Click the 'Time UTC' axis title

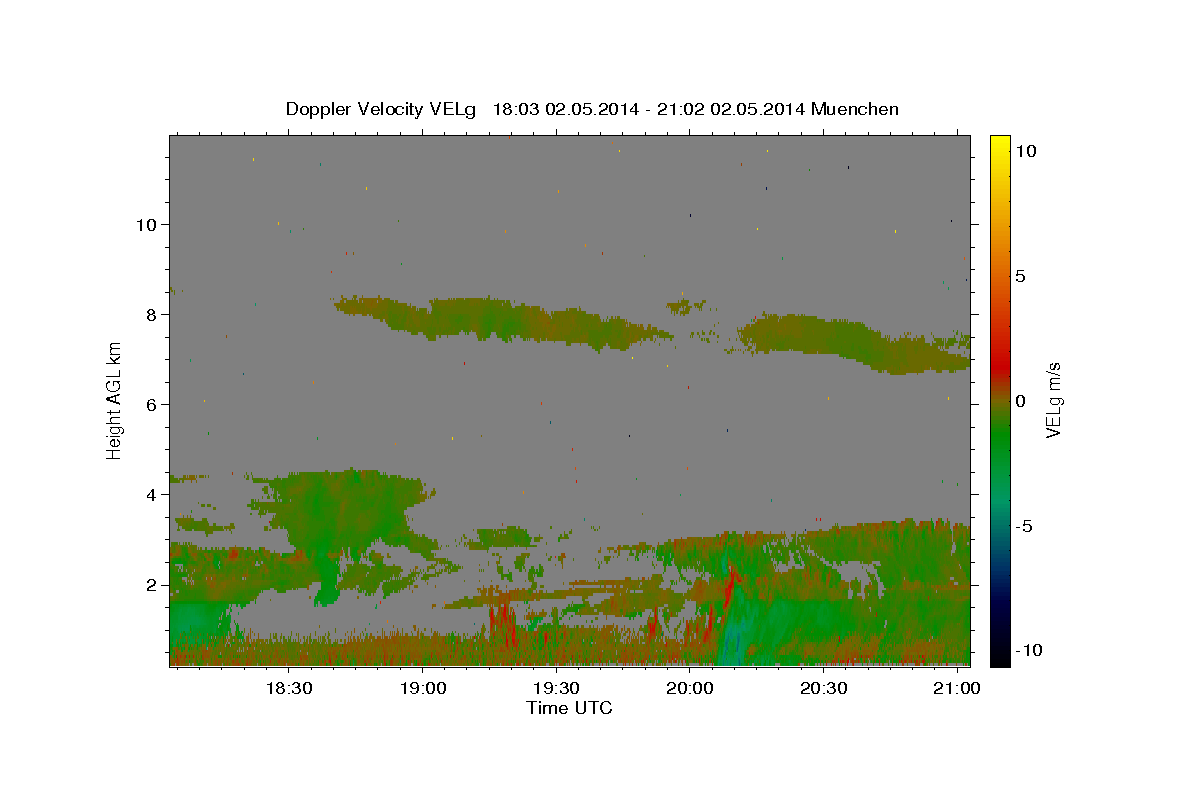(569, 708)
